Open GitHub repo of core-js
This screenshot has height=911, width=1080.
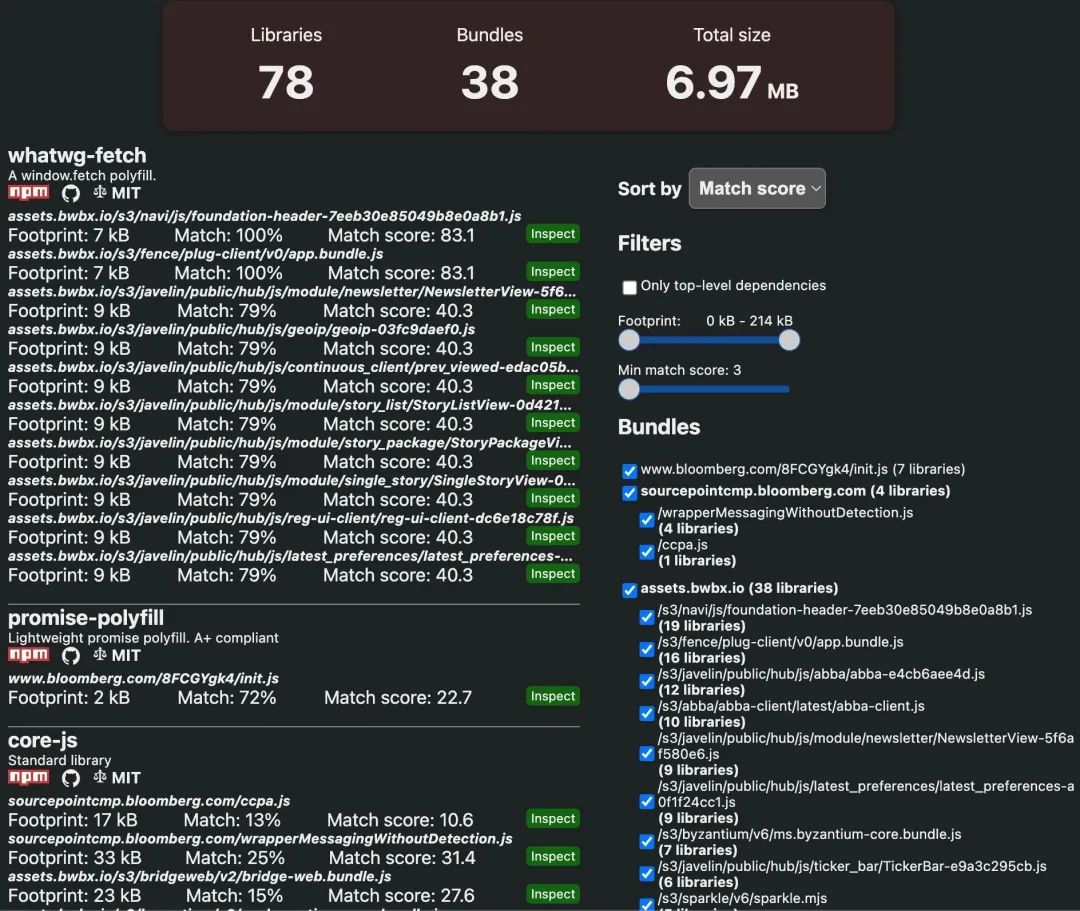(x=71, y=778)
